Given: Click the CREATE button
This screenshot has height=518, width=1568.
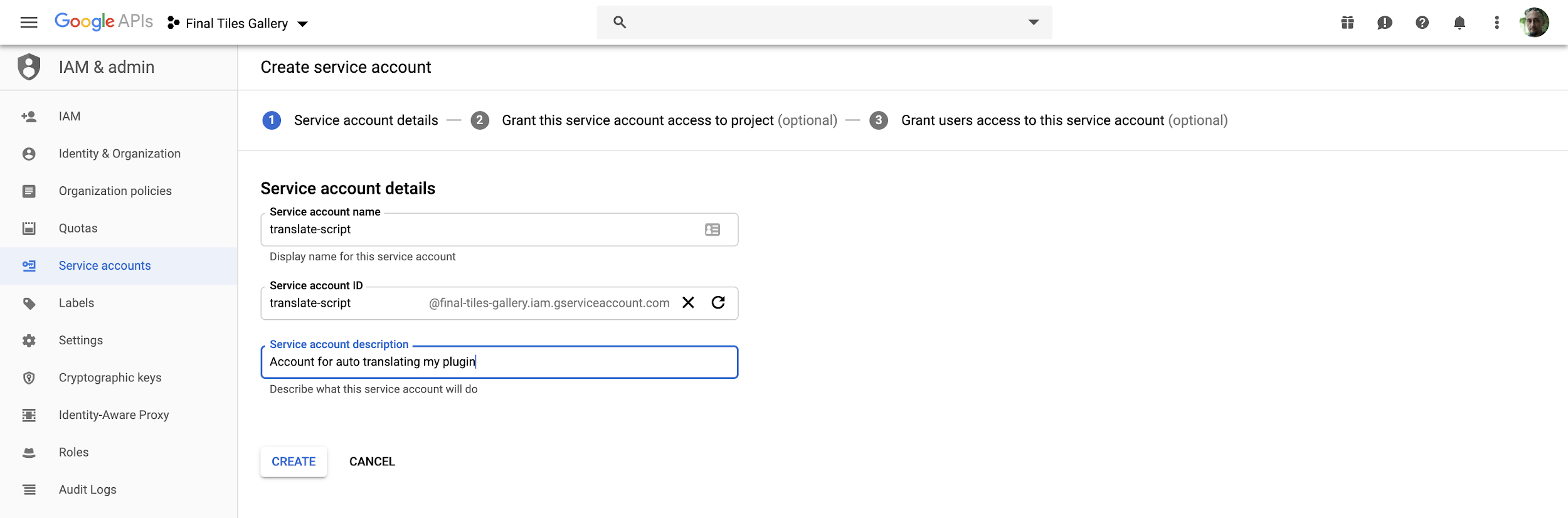Looking at the screenshot, I should (294, 462).
